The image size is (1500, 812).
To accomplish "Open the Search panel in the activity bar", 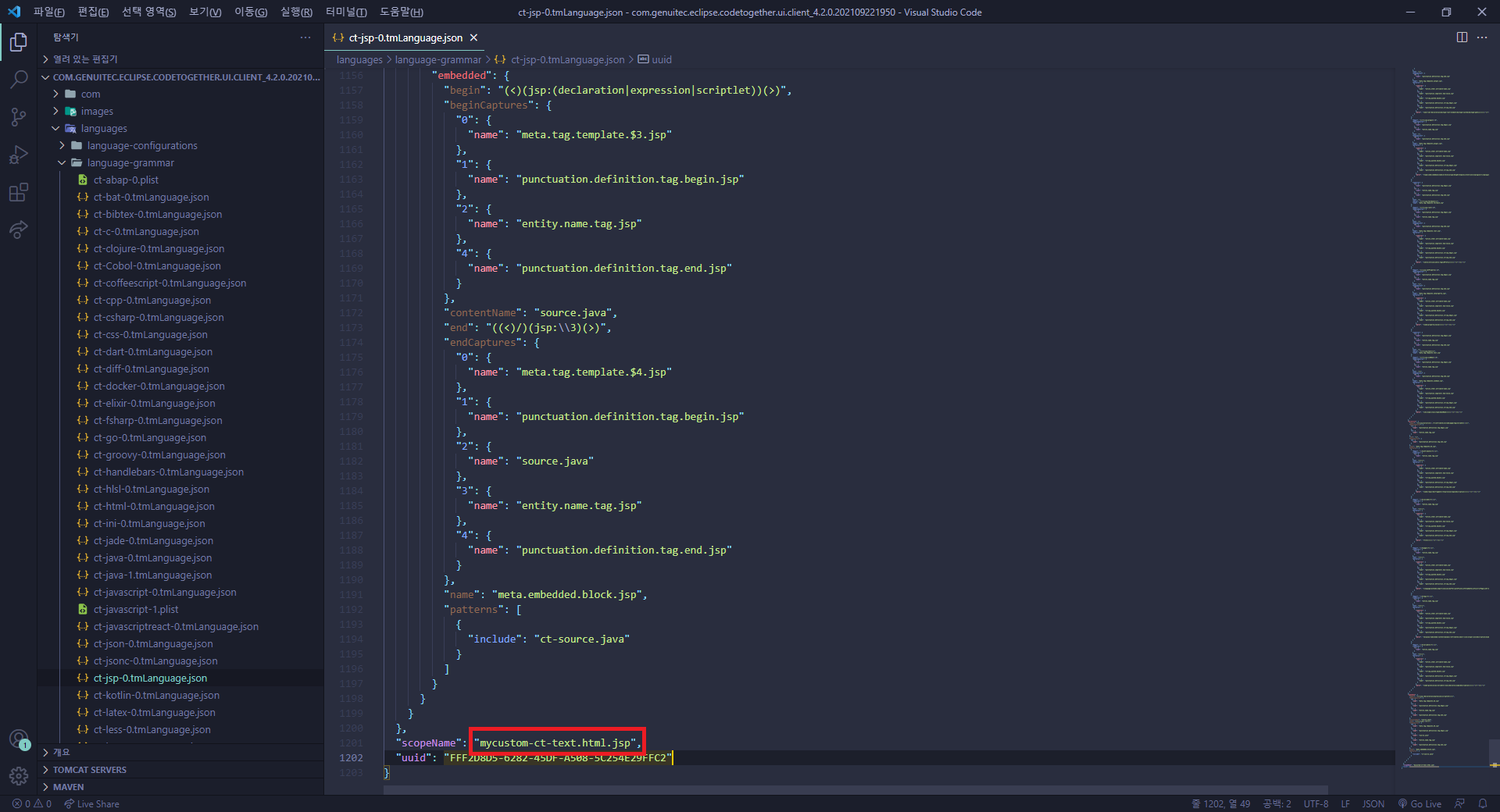I will coord(18,79).
